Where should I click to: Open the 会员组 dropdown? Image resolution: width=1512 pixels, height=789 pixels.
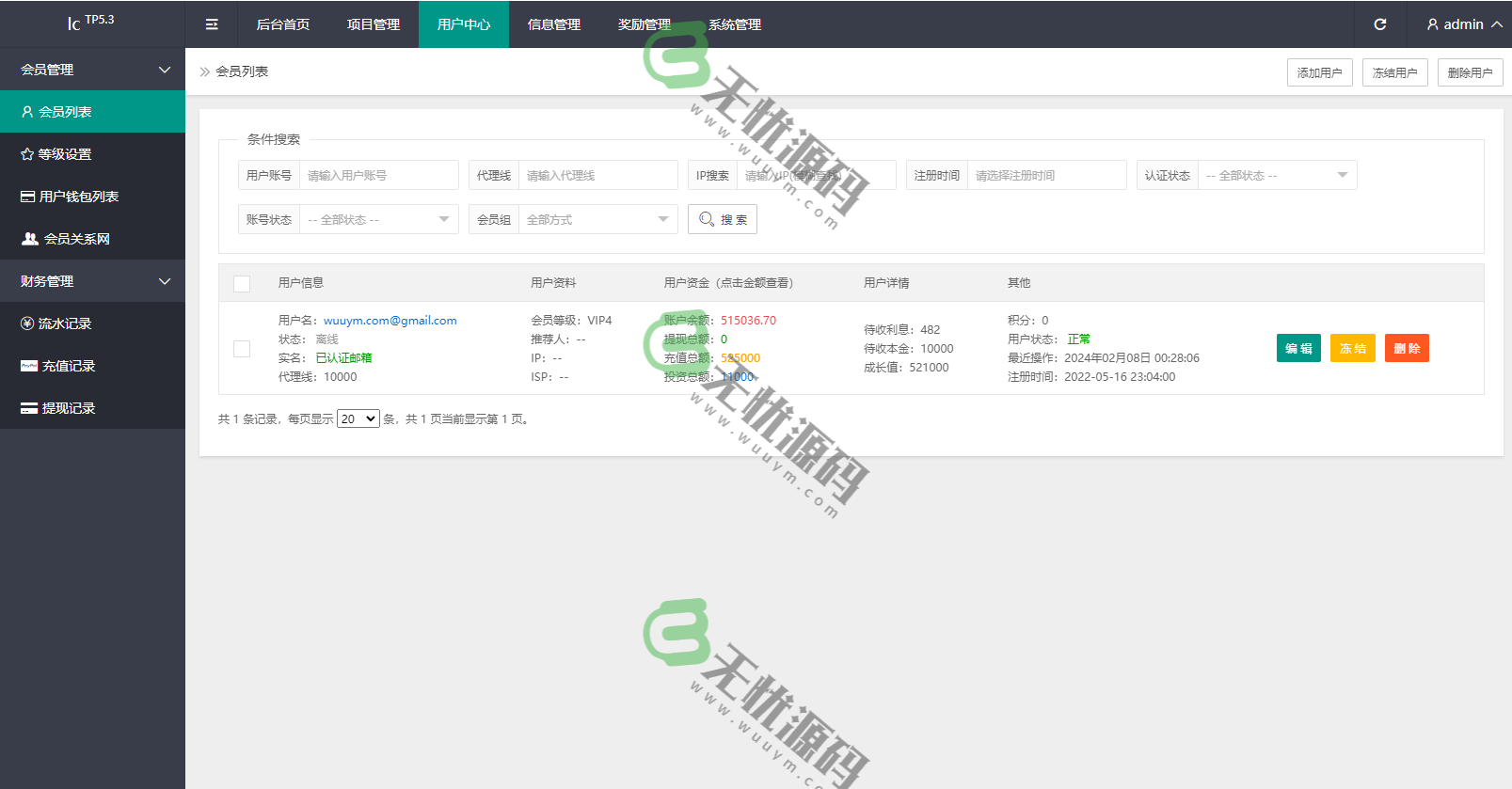597,220
